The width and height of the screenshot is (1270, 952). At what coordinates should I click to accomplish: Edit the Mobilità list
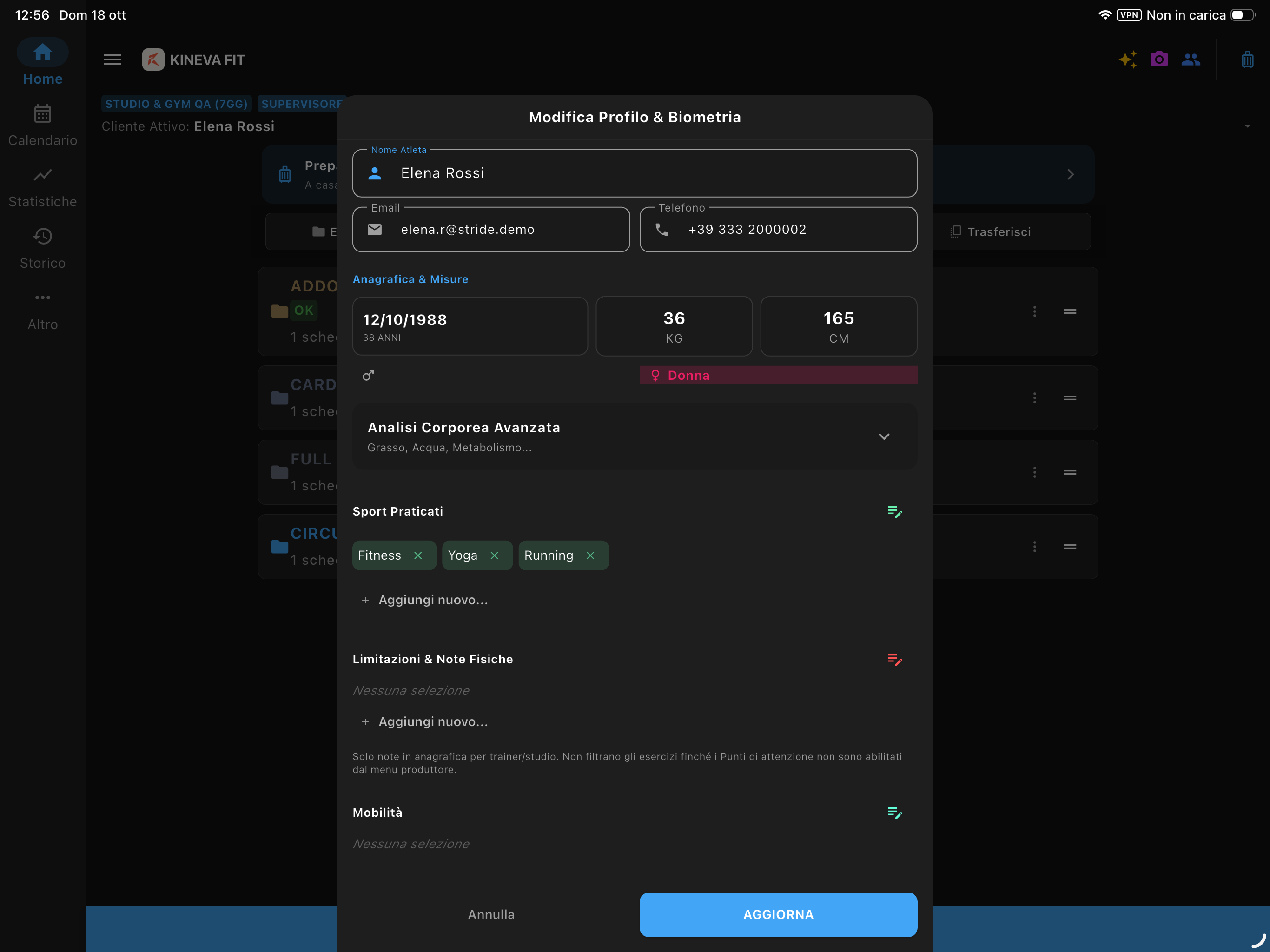[894, 813]
